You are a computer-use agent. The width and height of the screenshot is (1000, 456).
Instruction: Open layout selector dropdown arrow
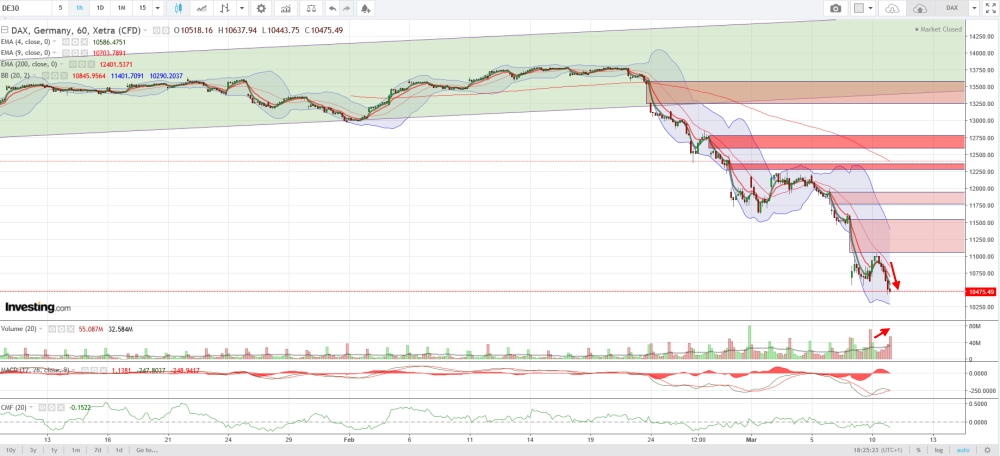point(871,8)
